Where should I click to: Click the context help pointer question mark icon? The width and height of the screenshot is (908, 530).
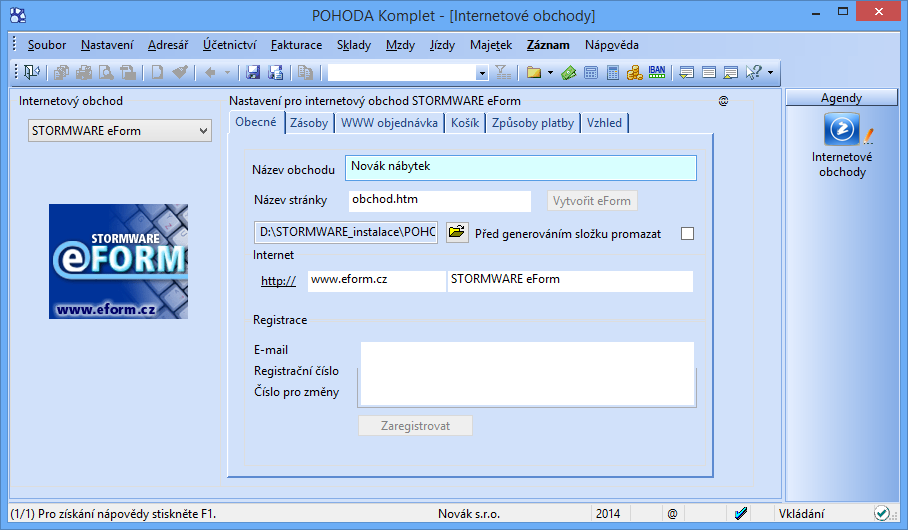(x=753, y=72)
